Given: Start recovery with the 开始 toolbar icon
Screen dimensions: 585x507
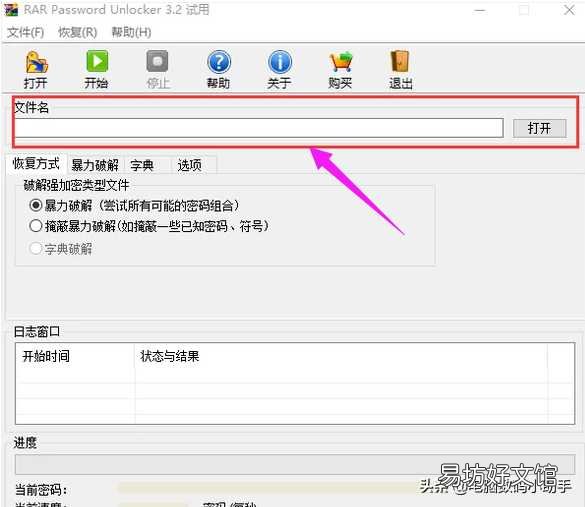Looking at the screenshot, I should [97, 70].
